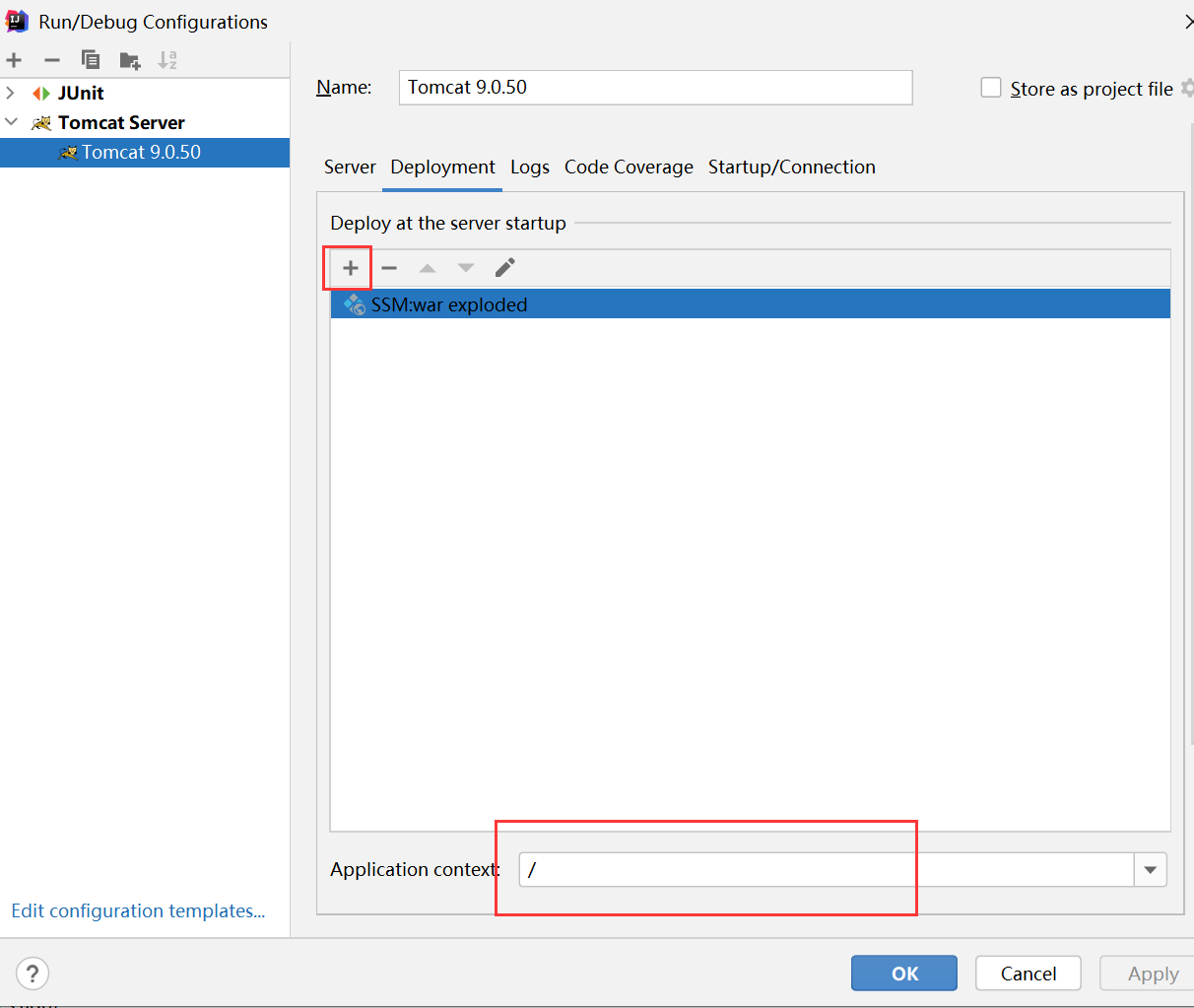Collapse the Tomcat Server node
This screenshot has height=1008, width=1194.
coord(11,122)
